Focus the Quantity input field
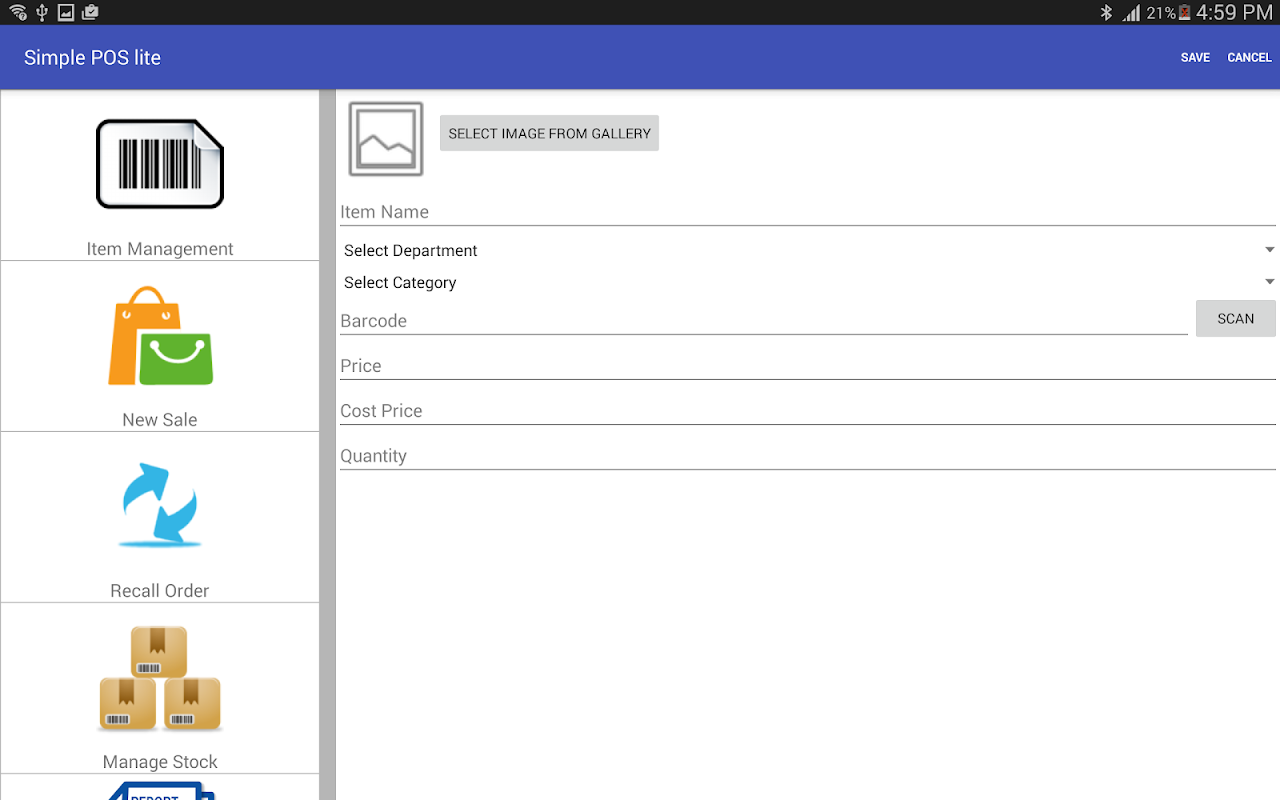This screenshot has width=1280, height=800. point(808,456)
